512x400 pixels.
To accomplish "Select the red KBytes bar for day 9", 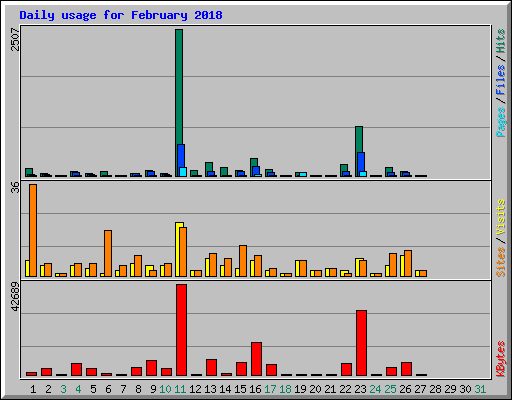I will 151,368.
